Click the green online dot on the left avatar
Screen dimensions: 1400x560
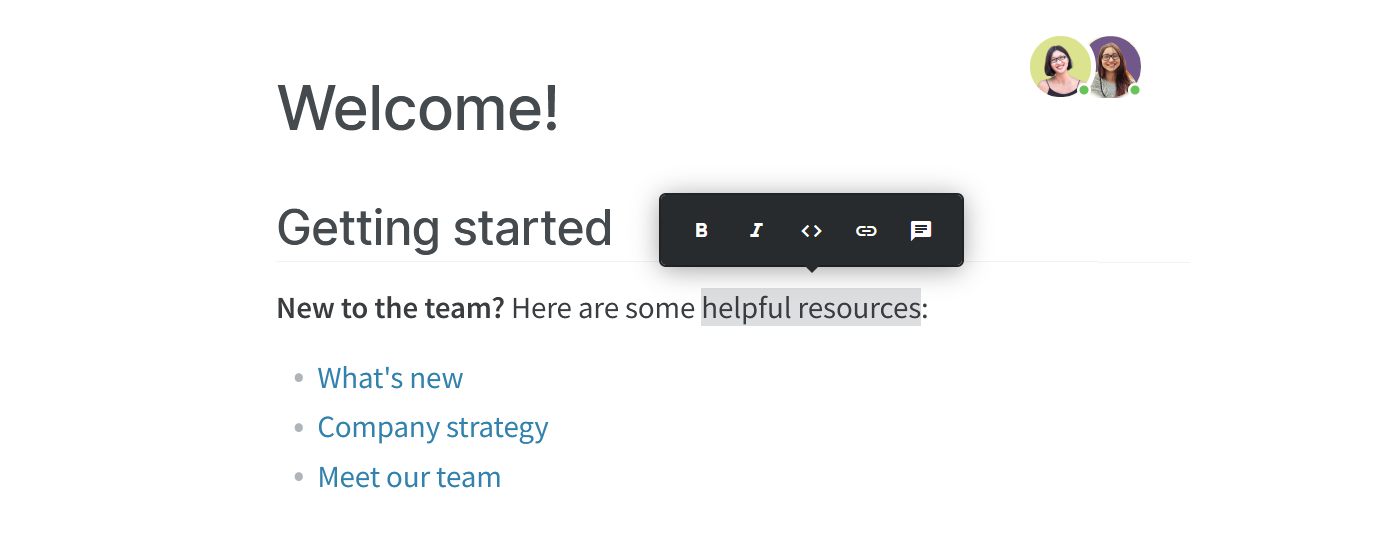[1084, 90]
